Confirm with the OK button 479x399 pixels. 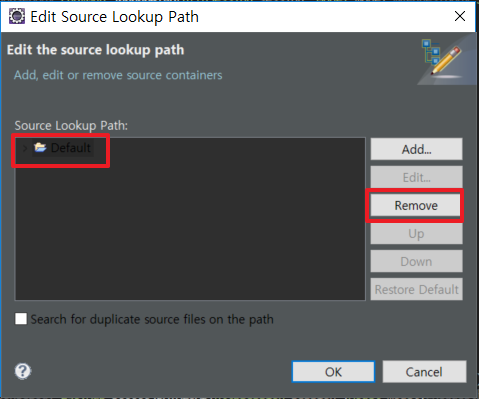[333, 372]
